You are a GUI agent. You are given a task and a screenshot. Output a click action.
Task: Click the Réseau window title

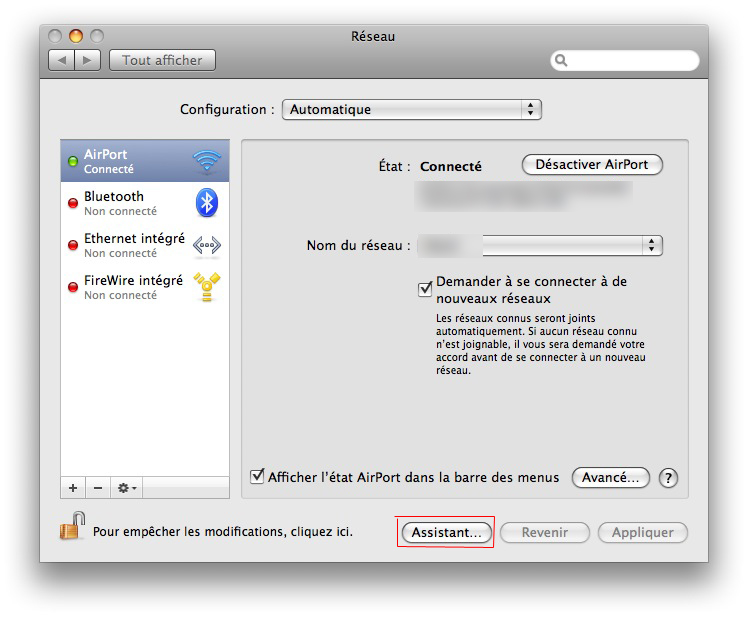(373, 37)
